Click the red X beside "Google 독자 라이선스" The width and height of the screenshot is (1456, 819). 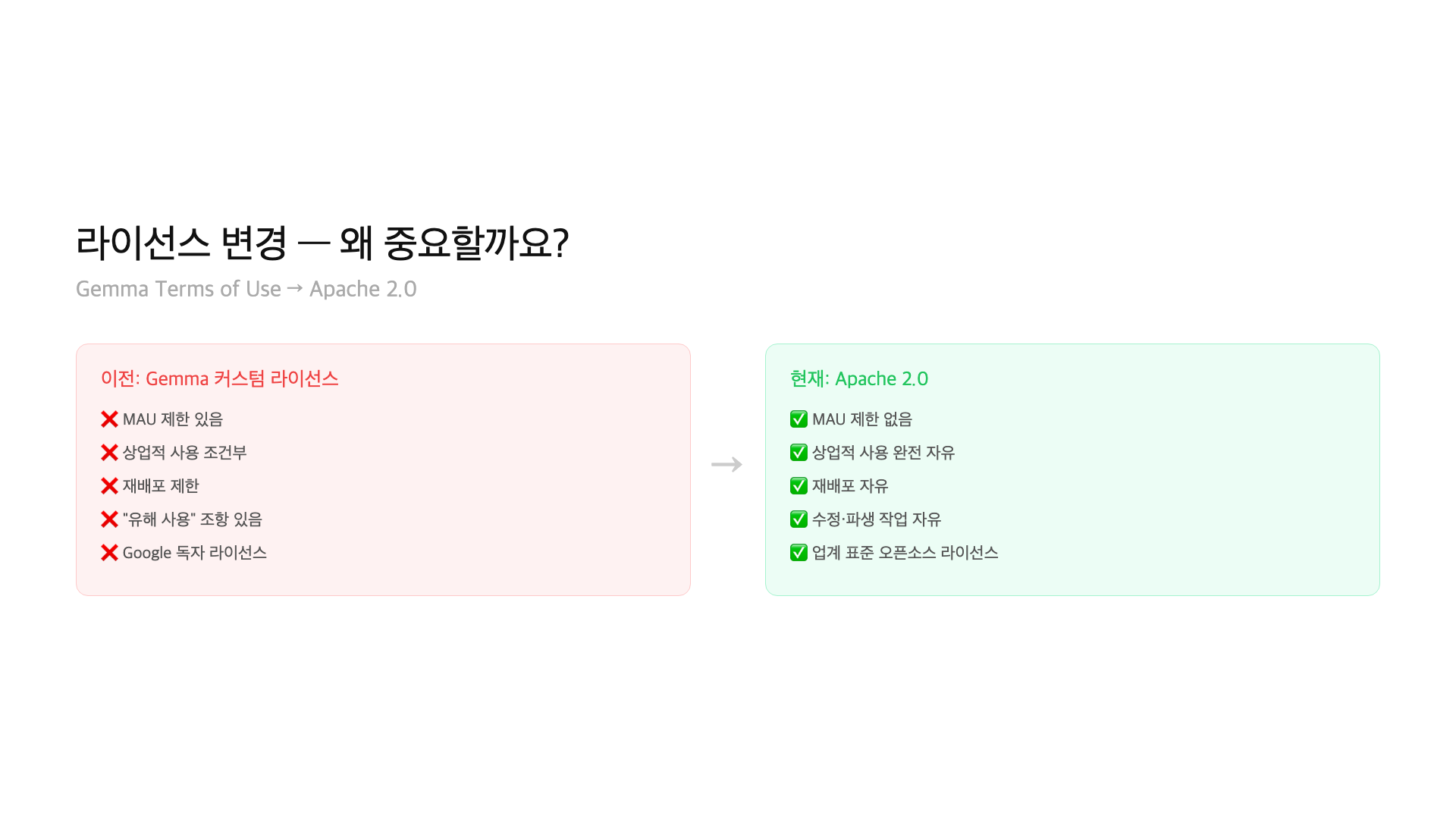tap(109, 553)
